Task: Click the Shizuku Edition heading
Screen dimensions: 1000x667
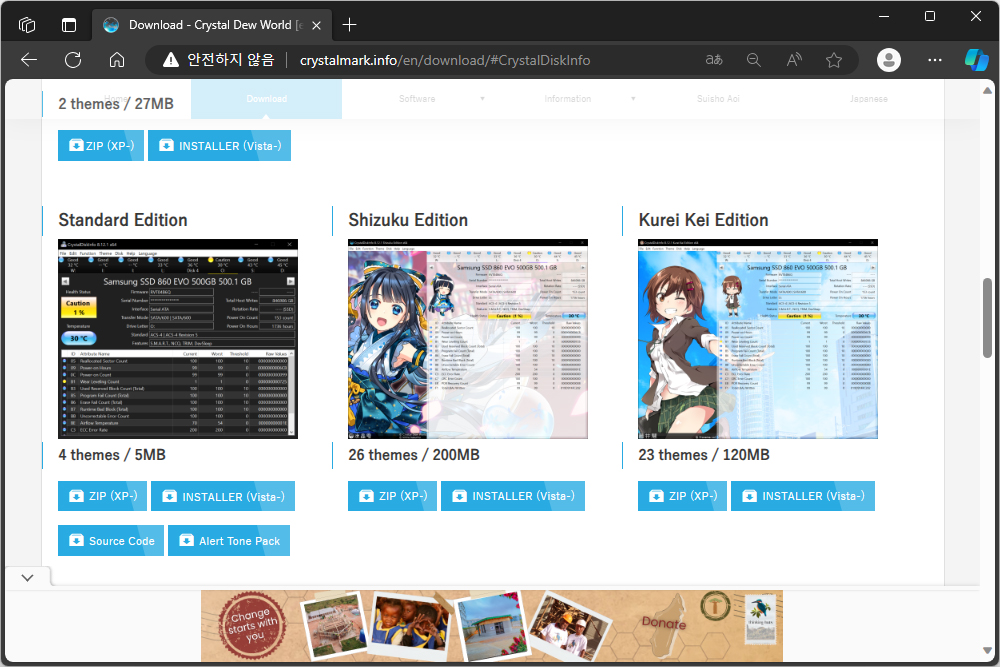Action: click(408, 220)
